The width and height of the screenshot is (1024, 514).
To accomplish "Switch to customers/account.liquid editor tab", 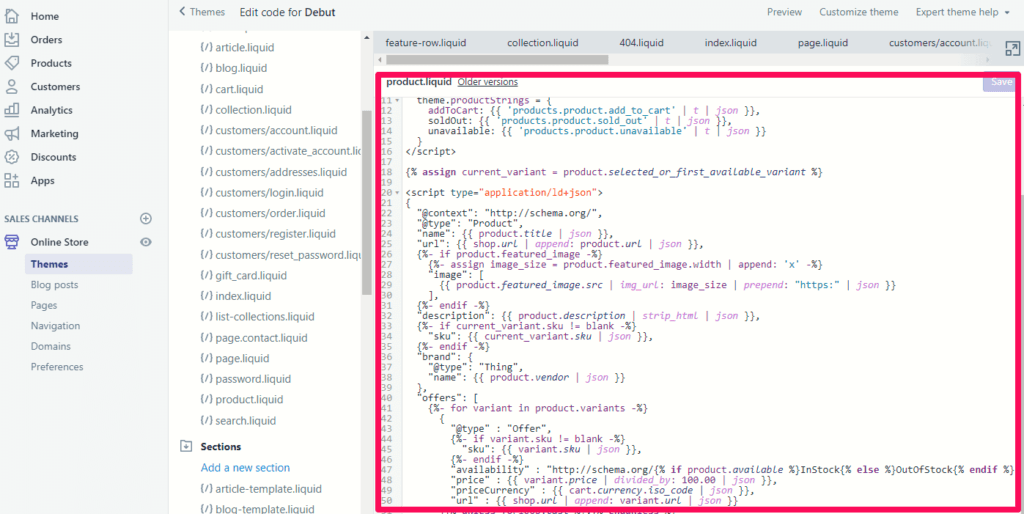I will pyautogui.click(x=939, y=43).
